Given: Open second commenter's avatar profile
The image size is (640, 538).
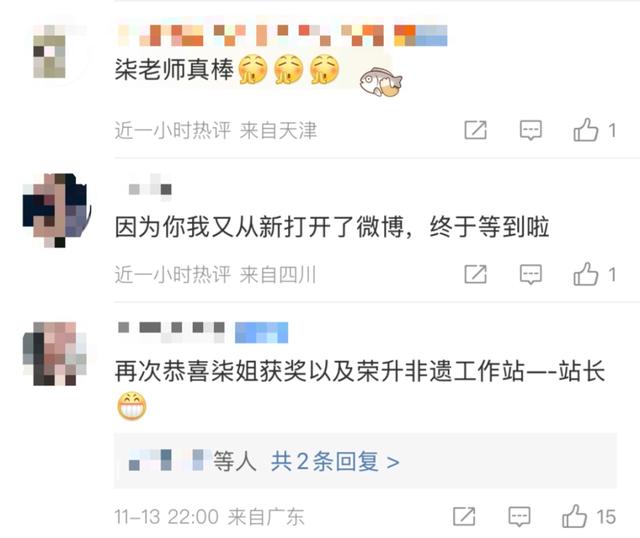Looking at the screenshot, I should 56,210.
